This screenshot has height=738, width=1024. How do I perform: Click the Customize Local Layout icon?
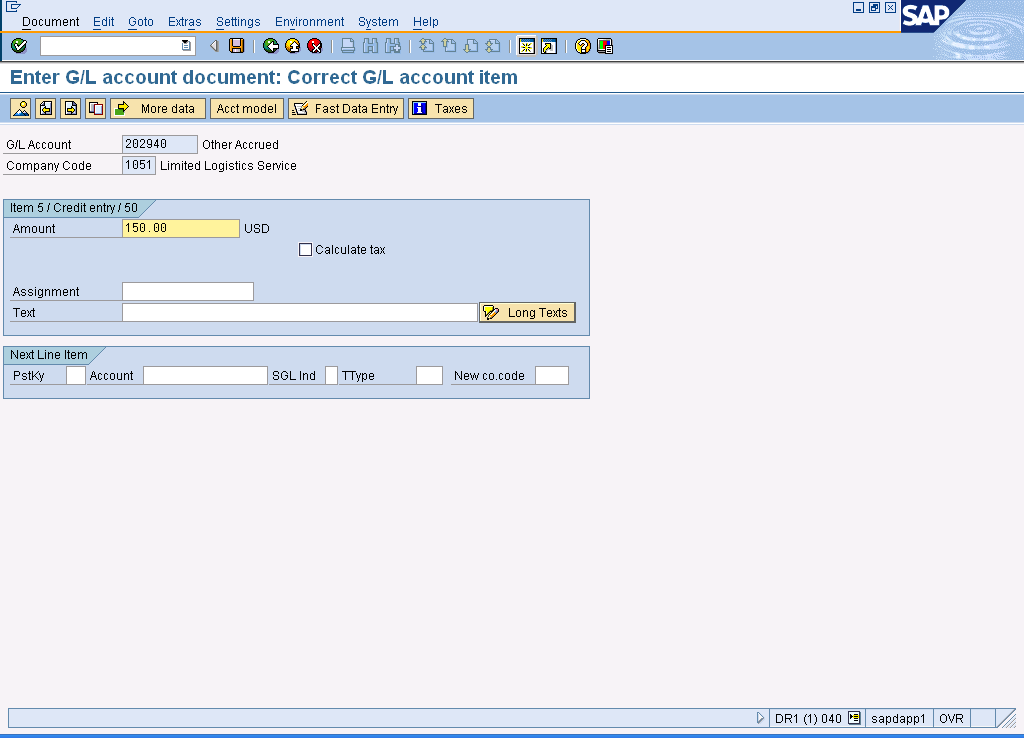pos(605,46)
